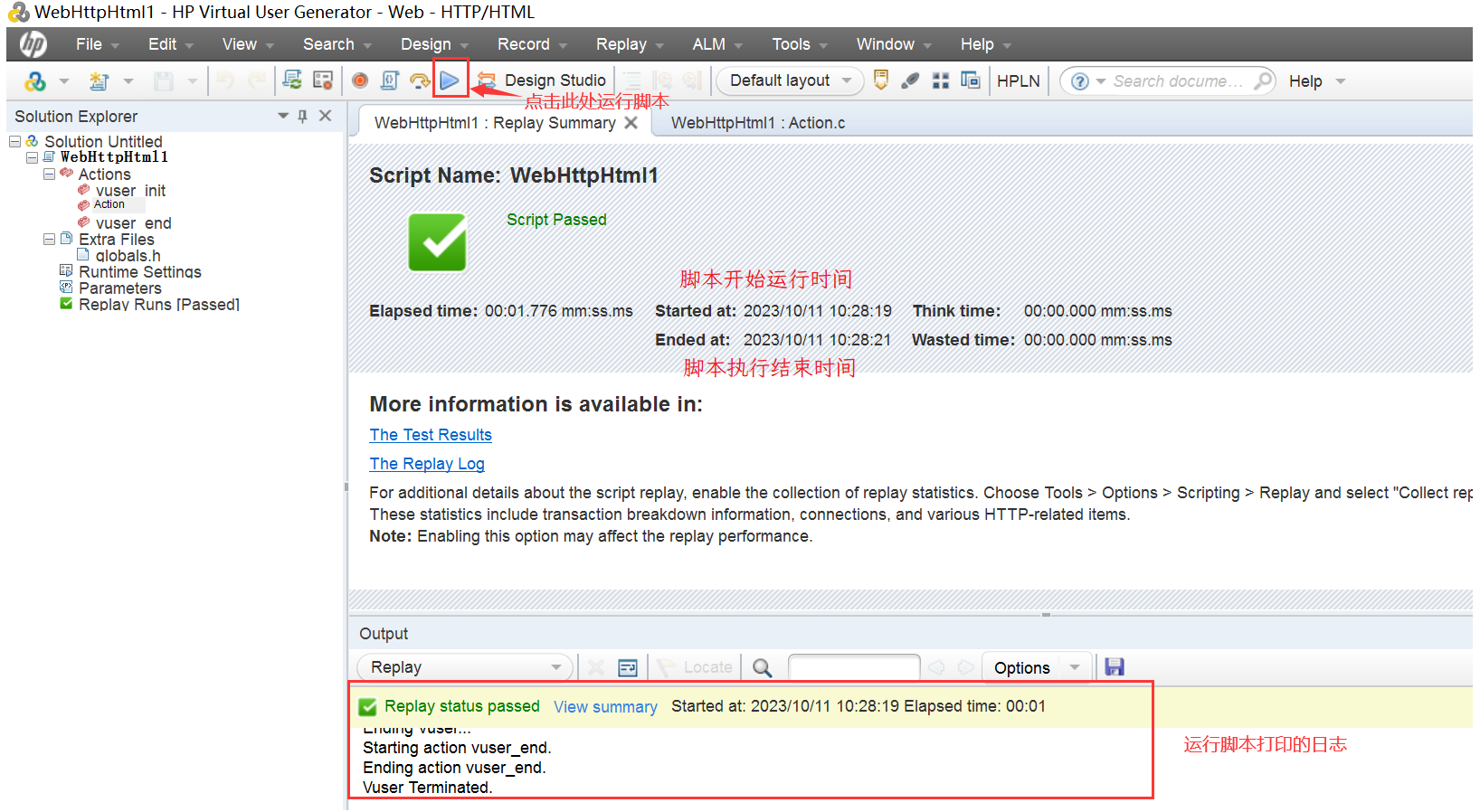Collapse the Extra Files tree node

(x=50, y=239)
